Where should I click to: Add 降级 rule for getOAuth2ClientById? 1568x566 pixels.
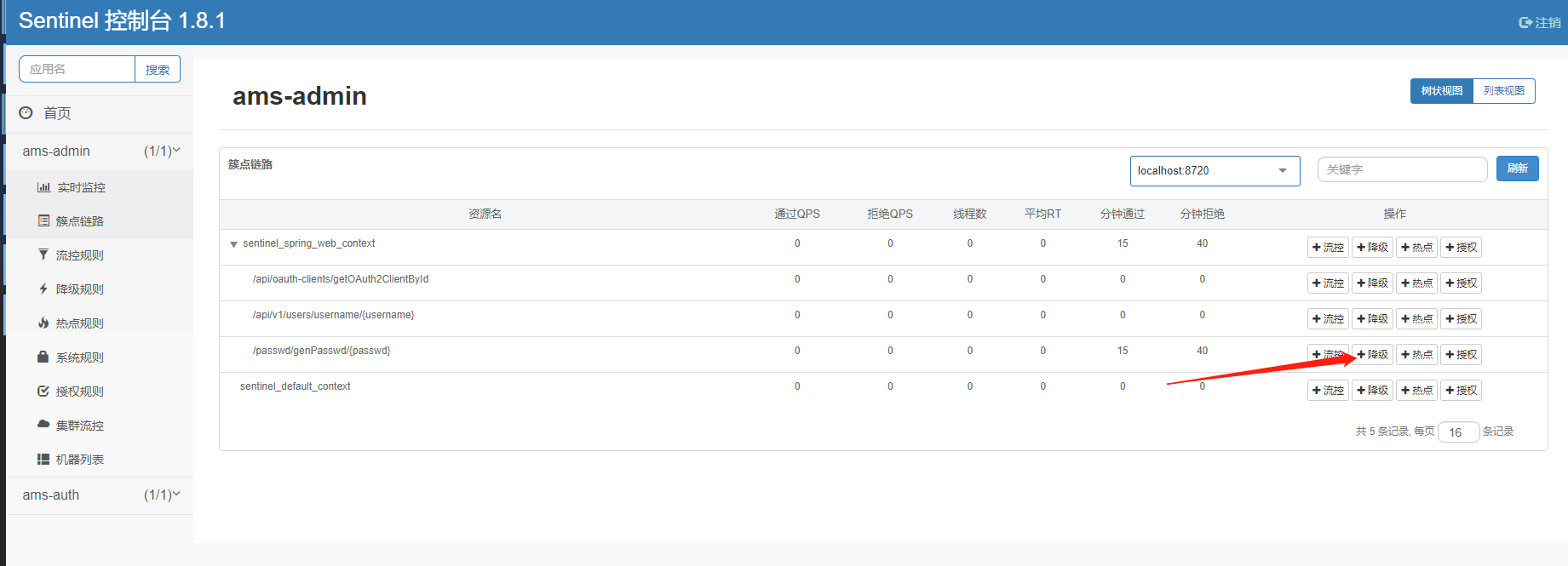click(1373, 283)
